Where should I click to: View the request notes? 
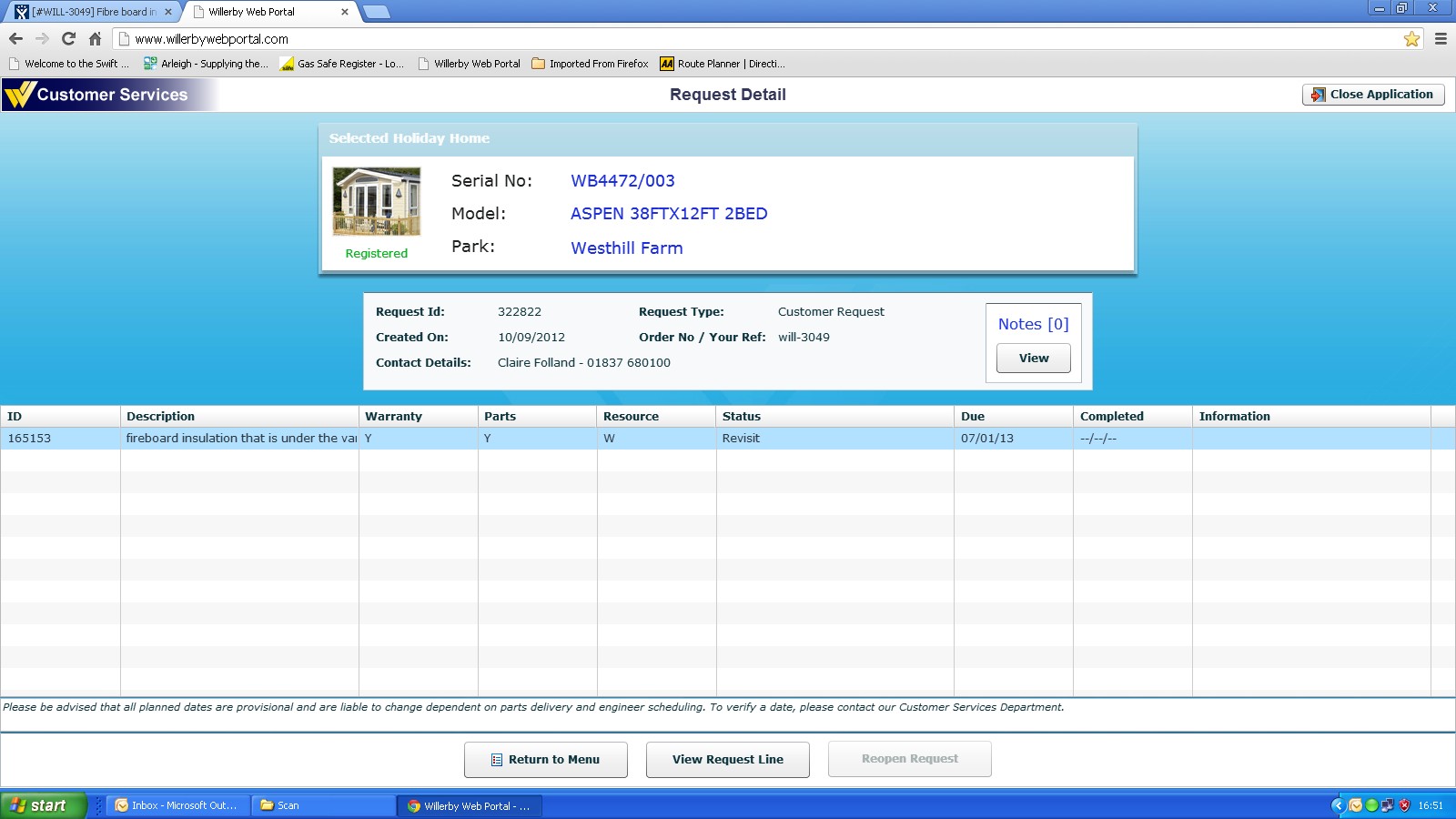(x=1033, y=359)
